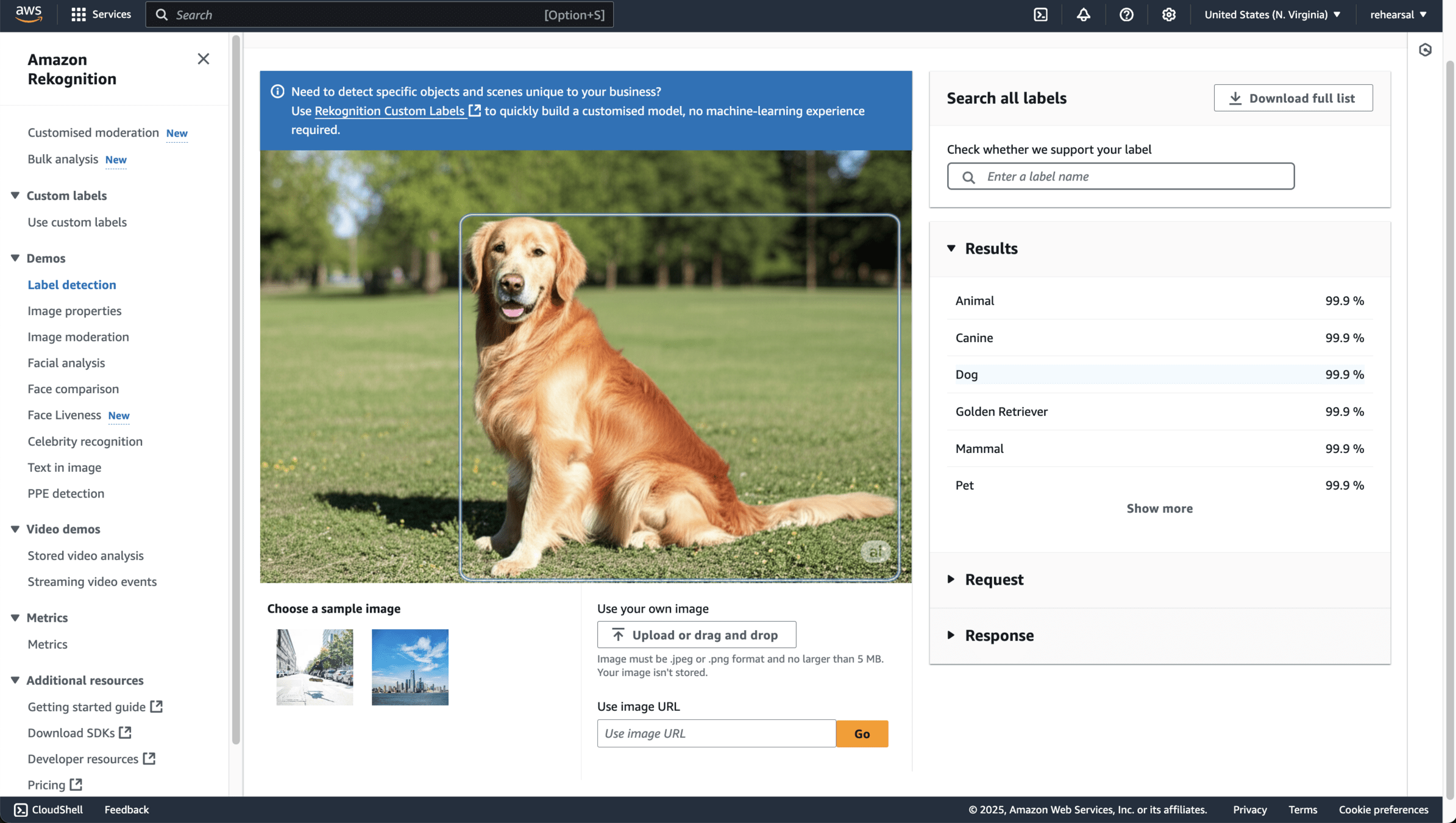
Task: Follow the Rekognition Custom Labels link
Action: 389,111
